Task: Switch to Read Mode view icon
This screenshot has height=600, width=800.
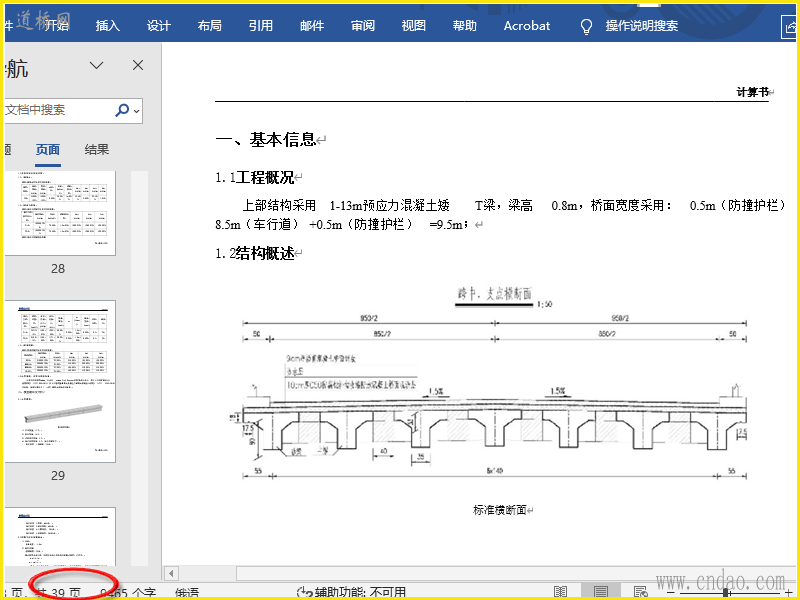Action: point(560,592)
